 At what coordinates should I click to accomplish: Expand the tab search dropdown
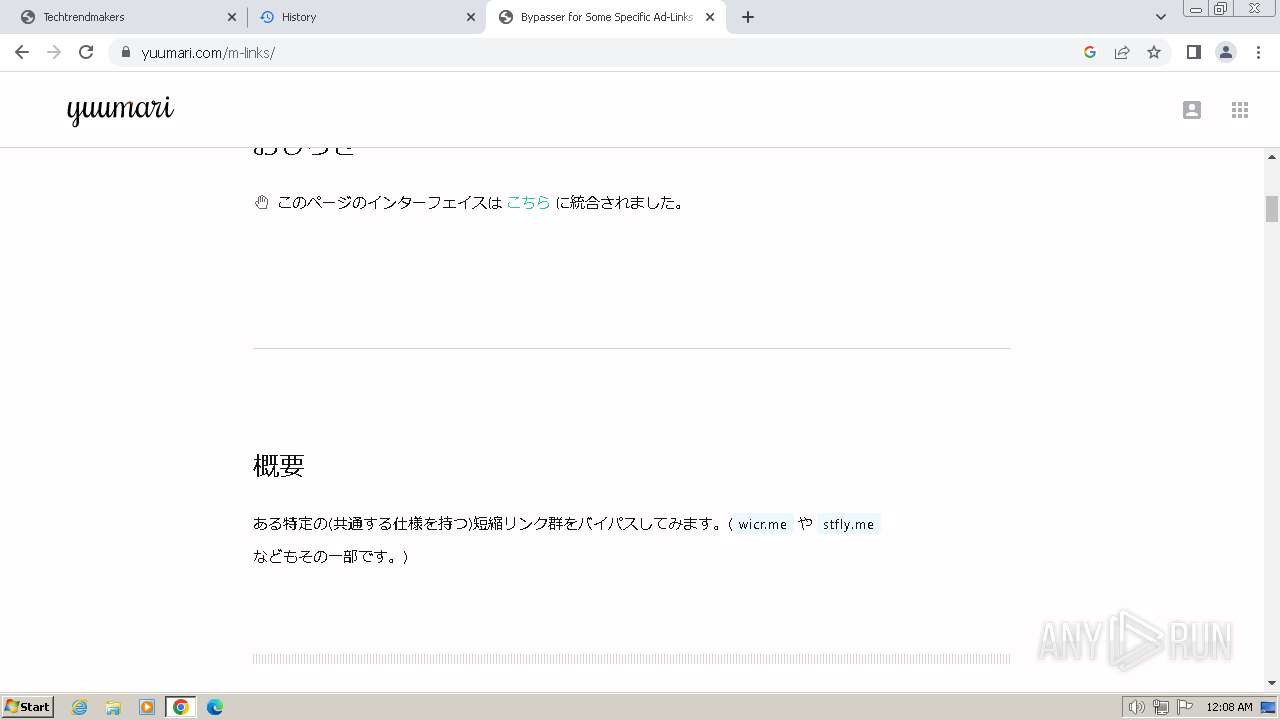1161,17
